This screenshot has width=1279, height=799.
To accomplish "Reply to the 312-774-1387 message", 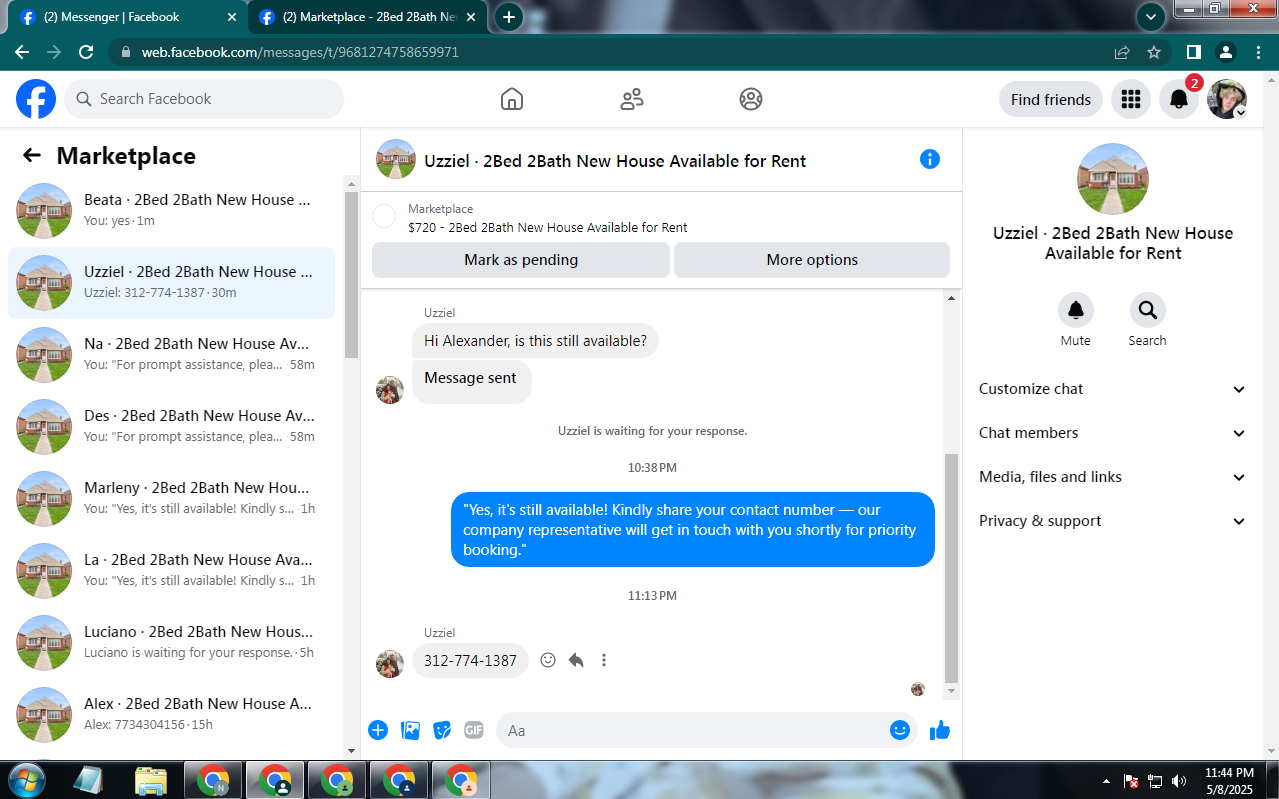I will pos(576,660).
